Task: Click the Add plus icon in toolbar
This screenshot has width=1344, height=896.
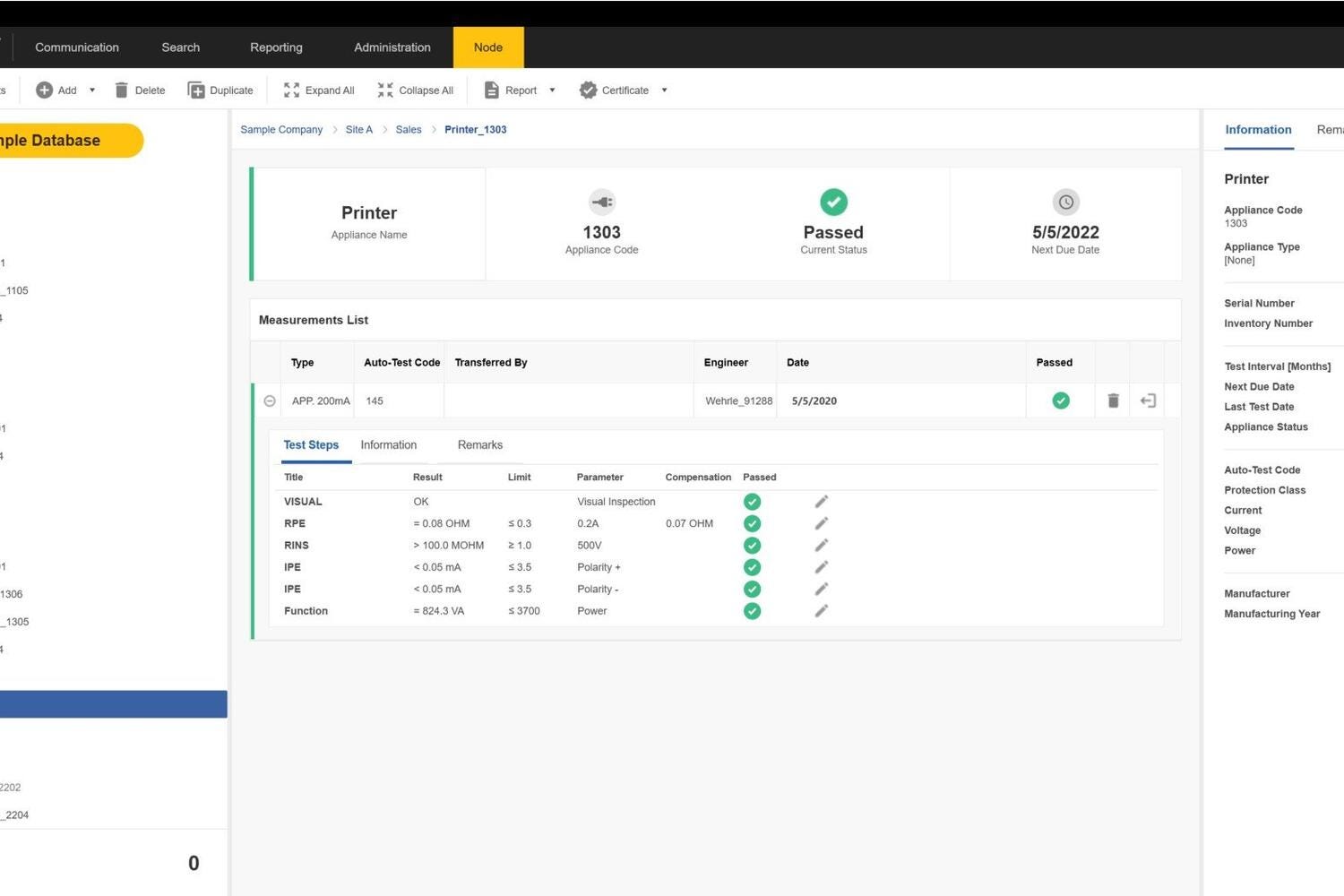Action: tap(44, 90)
